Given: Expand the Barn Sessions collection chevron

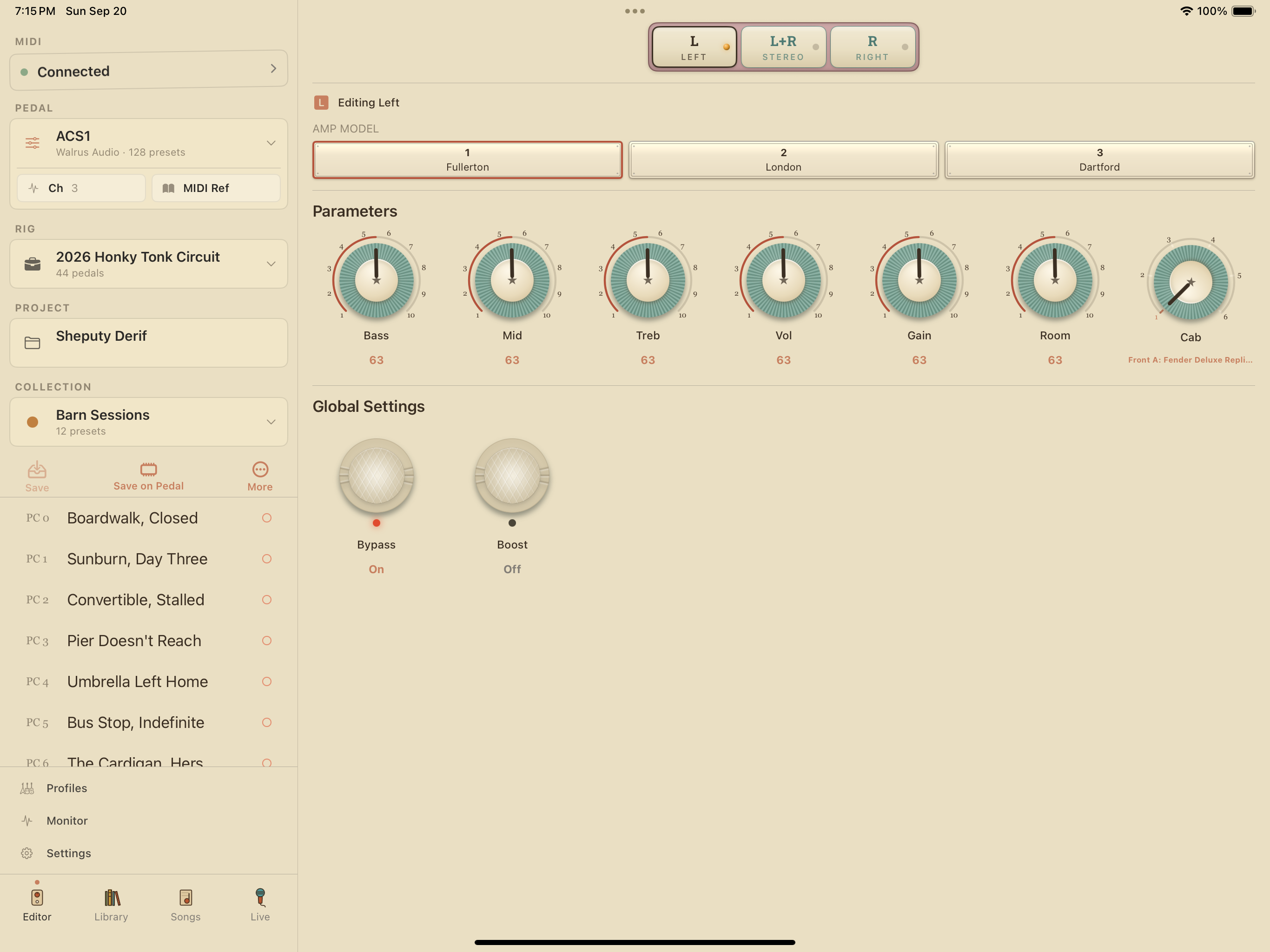Looking at the screenshot, I should point(271,422).
